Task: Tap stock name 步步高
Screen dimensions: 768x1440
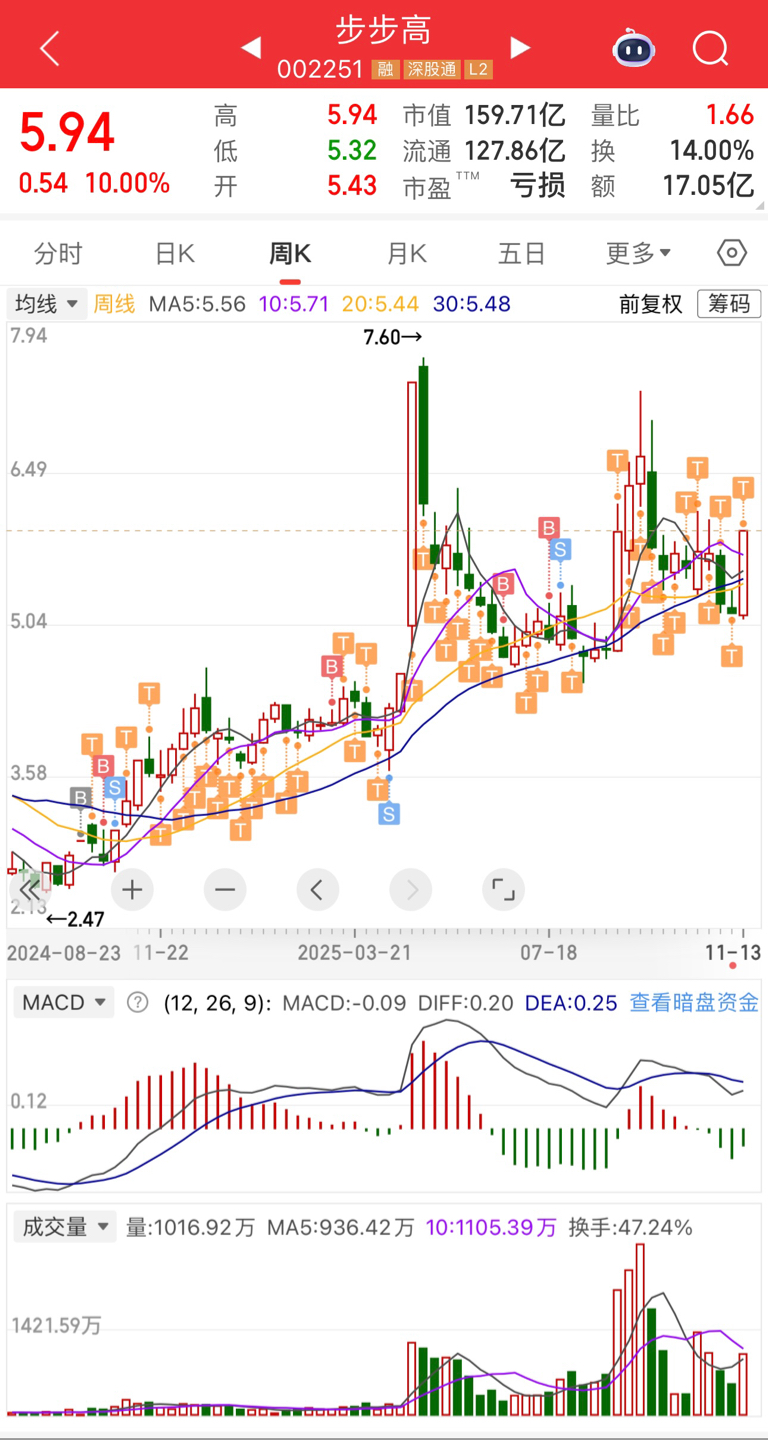Action: (384, 30)
